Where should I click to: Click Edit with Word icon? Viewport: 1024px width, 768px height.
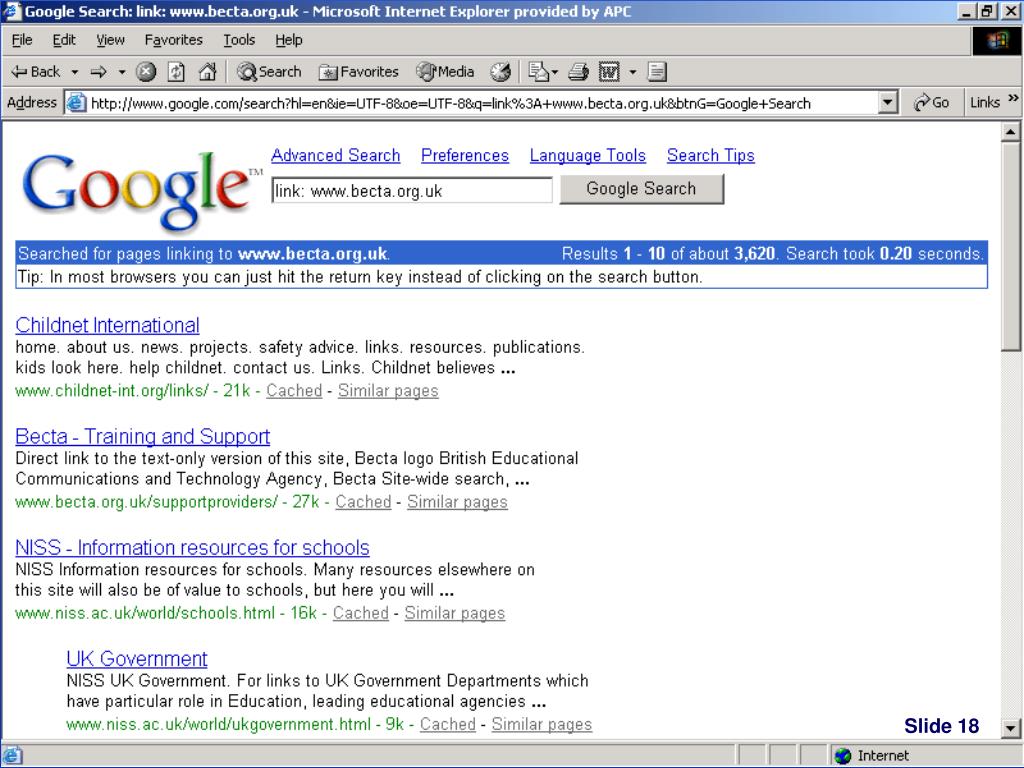[609, 72]
